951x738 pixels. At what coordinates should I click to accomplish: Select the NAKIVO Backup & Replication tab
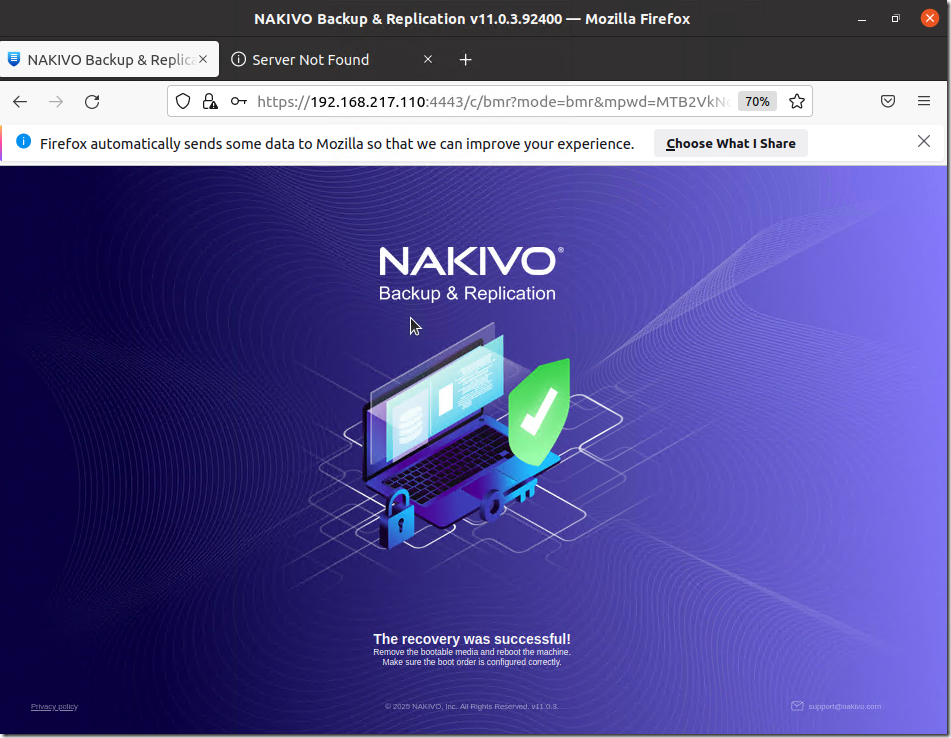(109, 59)
